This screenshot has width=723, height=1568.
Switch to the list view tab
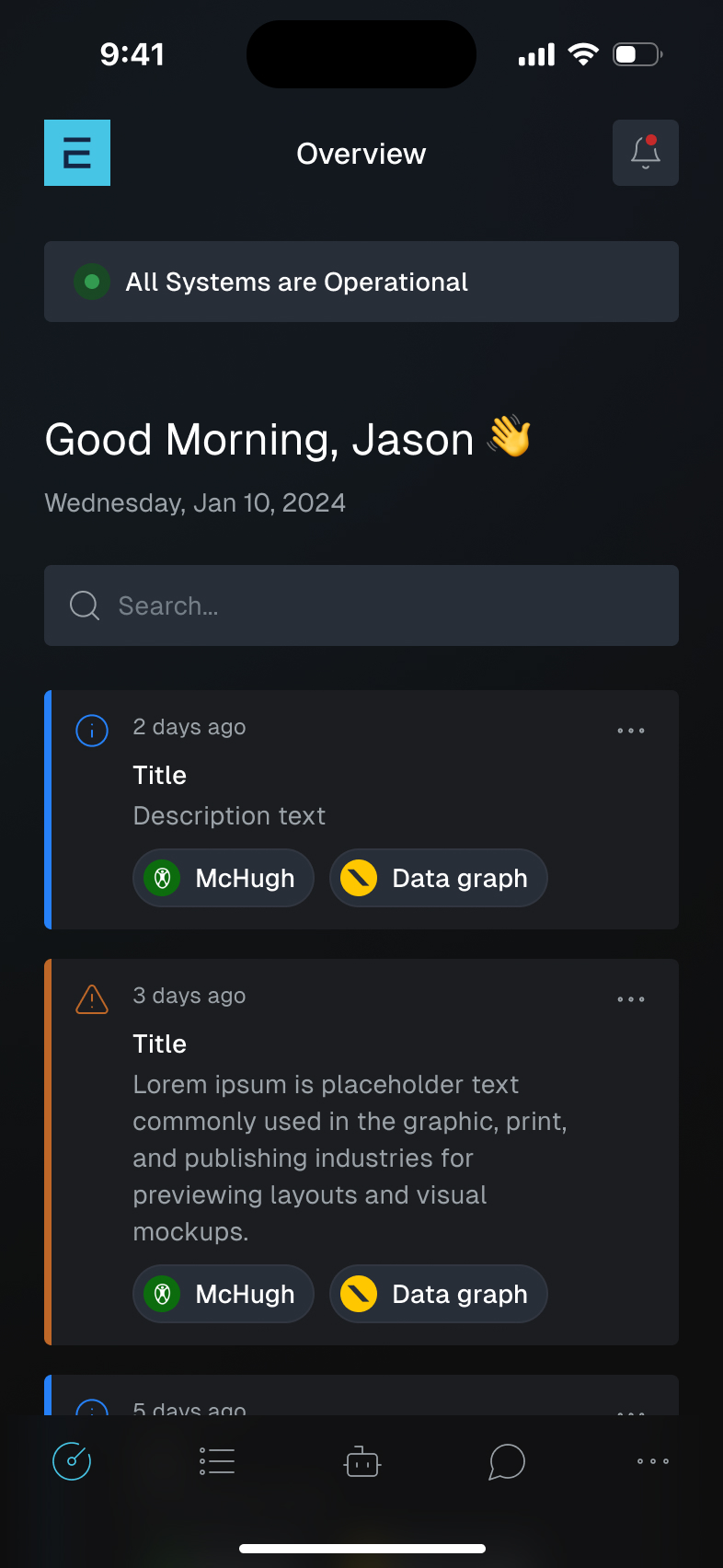point(217,1461)
